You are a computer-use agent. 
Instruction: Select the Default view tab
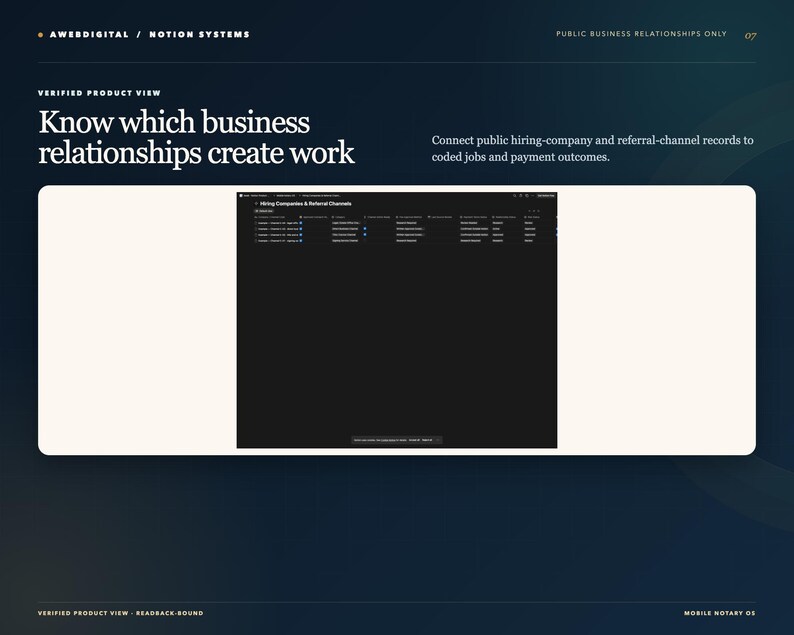pos(264,211)
